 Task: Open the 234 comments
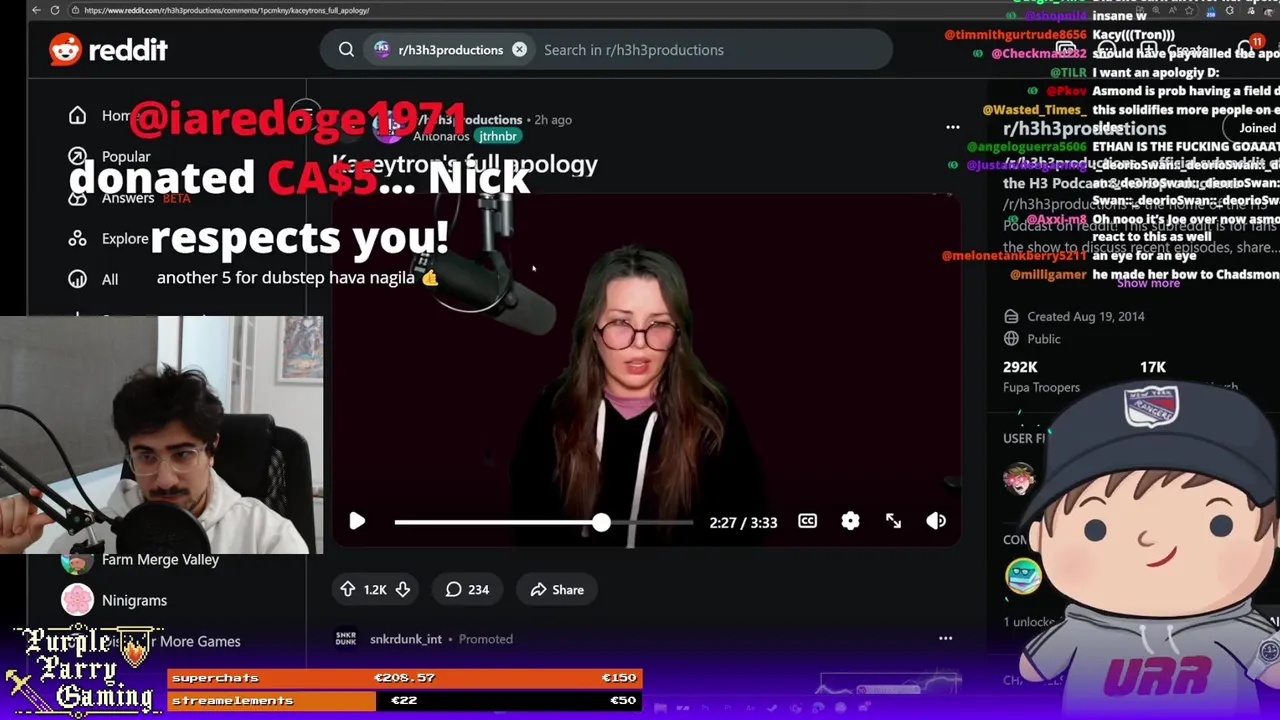(x=467, y=589)
